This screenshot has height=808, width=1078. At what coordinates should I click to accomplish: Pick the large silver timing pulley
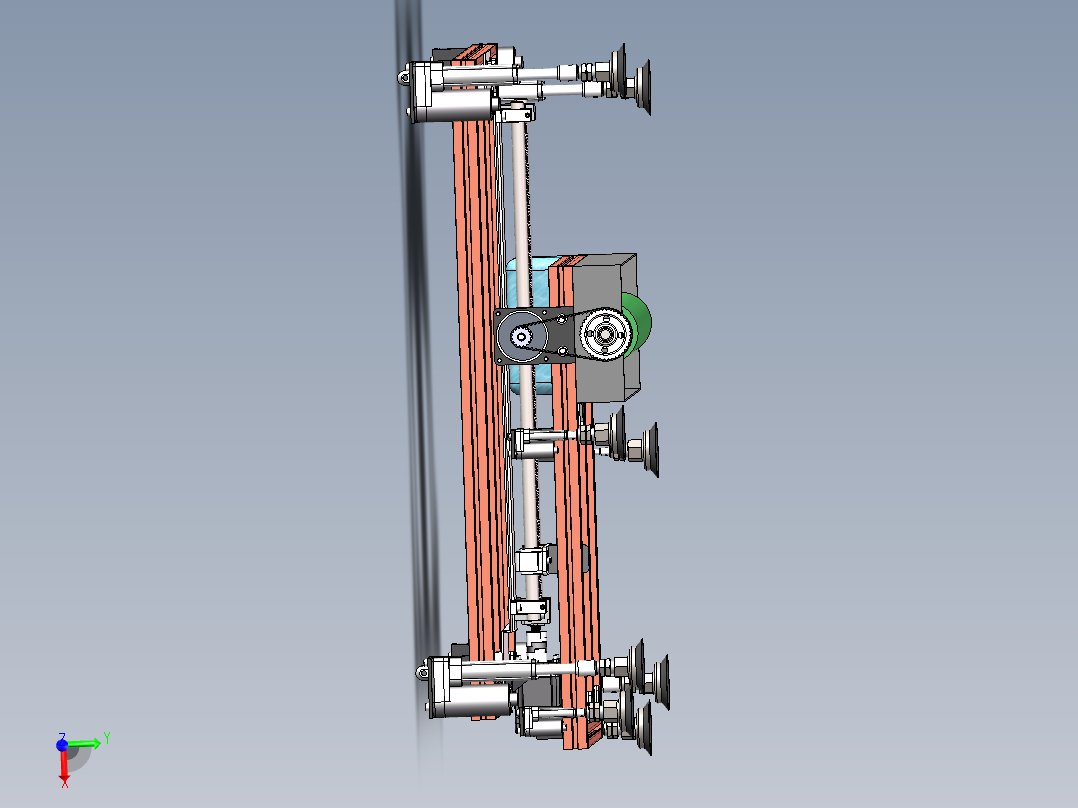click(x=606, y=334)
